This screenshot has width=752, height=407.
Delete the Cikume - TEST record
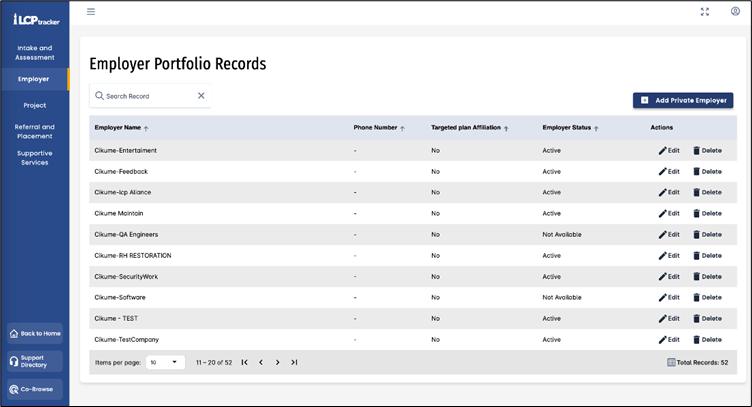707,318
